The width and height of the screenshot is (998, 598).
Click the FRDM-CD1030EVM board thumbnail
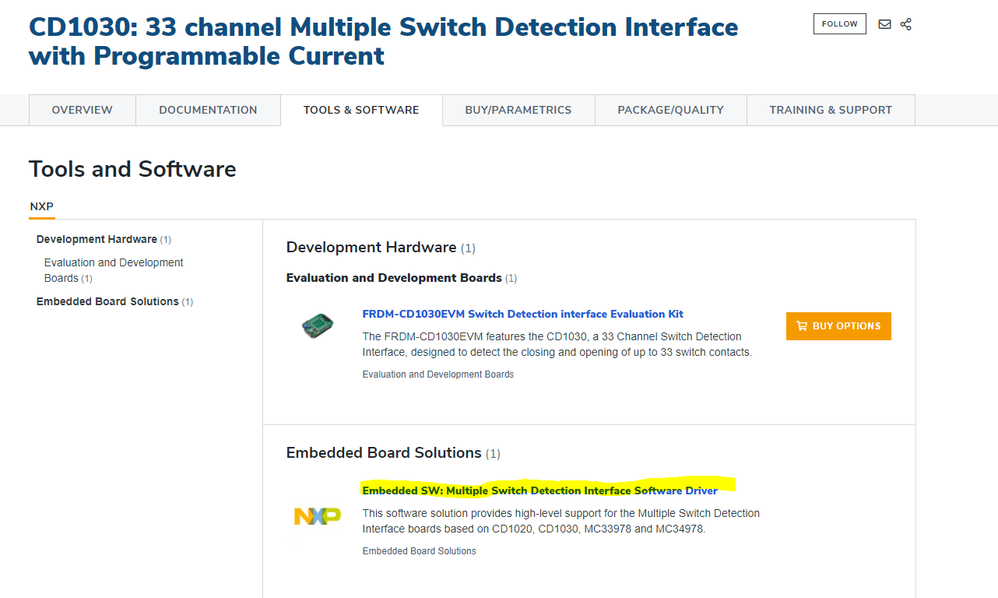click(317, 326)
